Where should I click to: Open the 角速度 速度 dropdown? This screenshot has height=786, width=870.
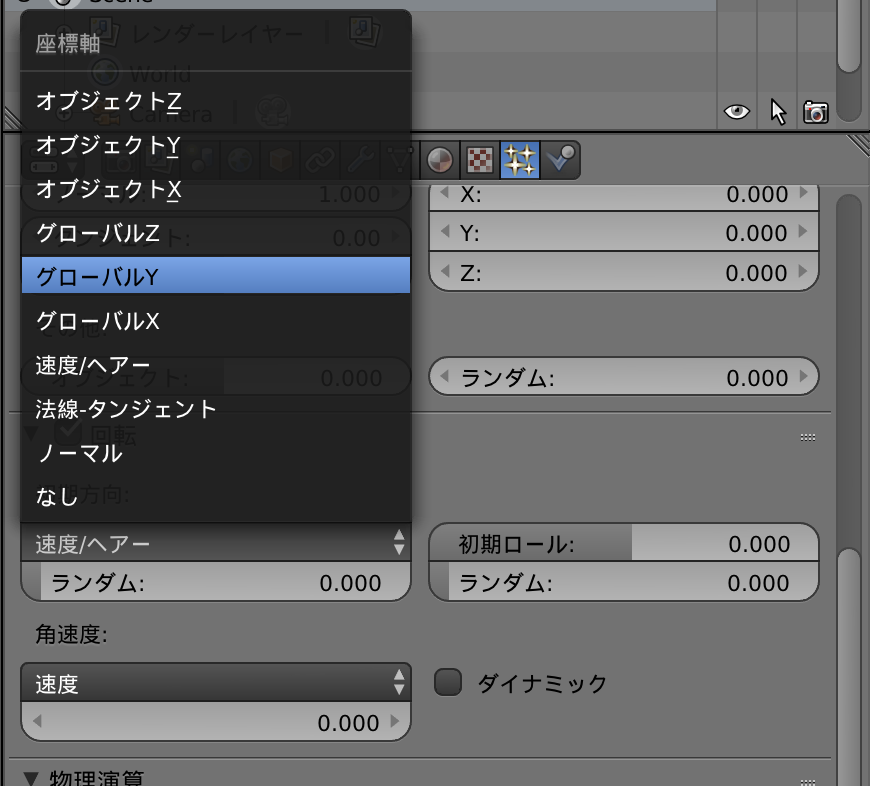click(x=216, y=682)
